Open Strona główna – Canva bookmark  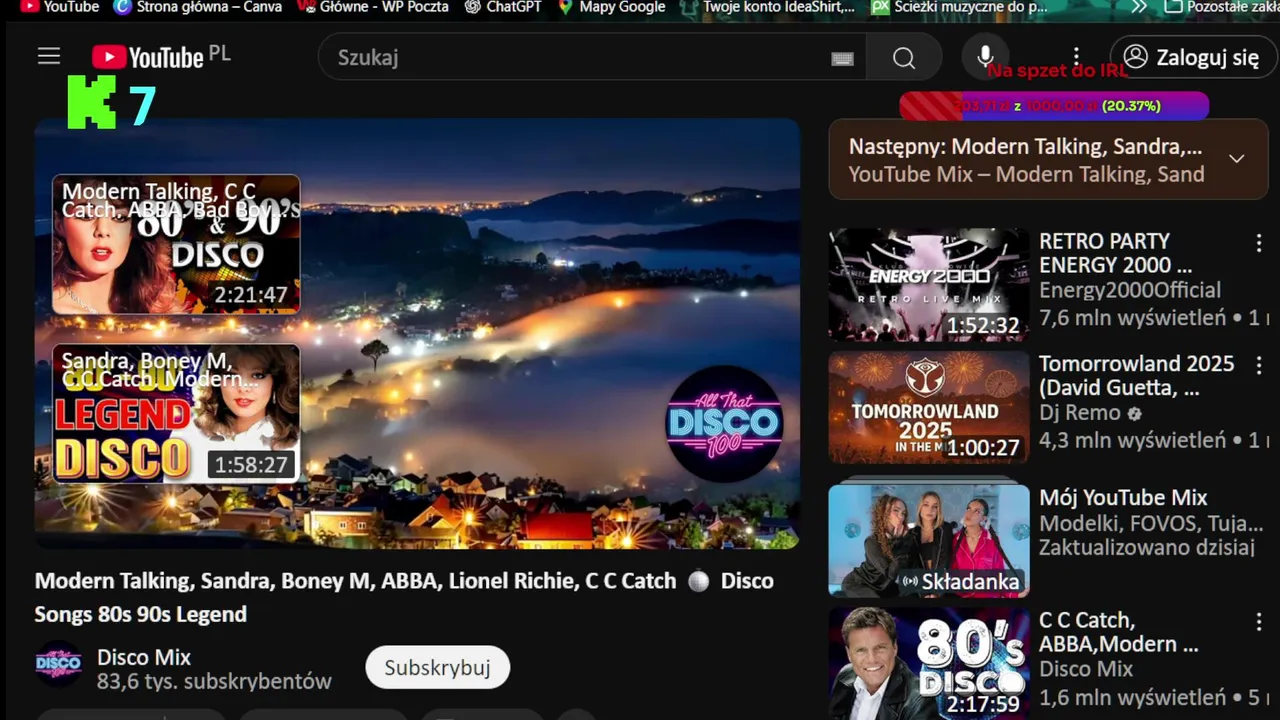click(x=198, y=7)
